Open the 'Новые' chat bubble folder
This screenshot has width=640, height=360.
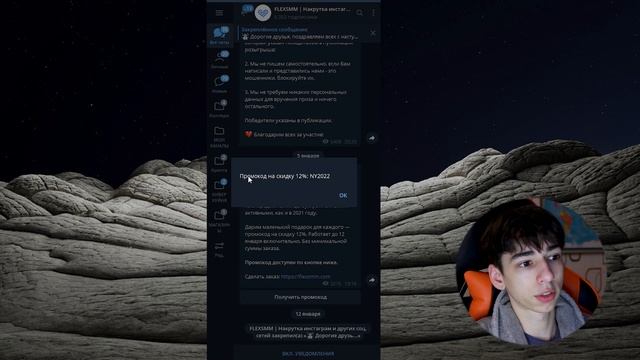(x=220, y=84)
